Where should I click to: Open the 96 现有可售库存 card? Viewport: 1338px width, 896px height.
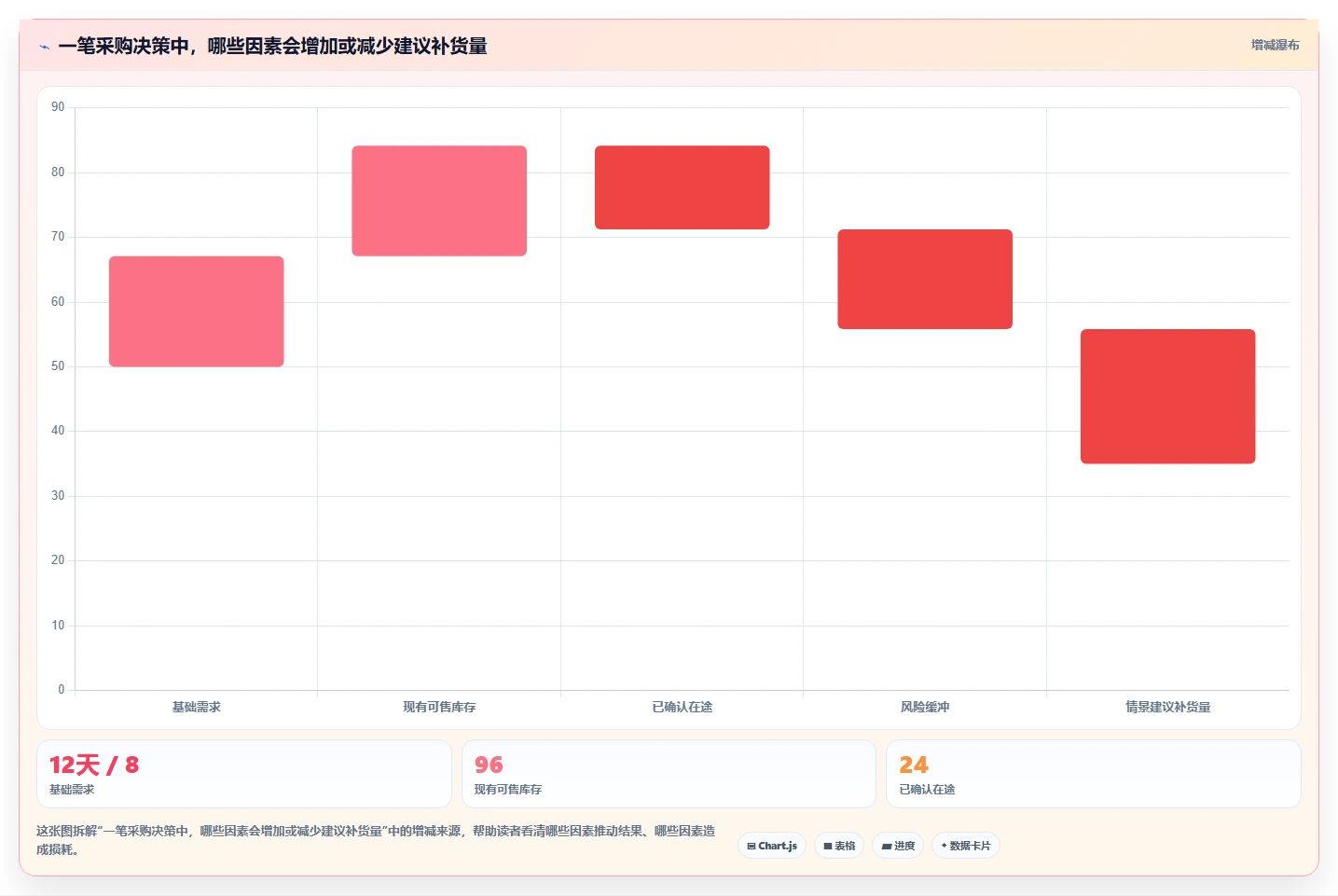pos(669,774)
